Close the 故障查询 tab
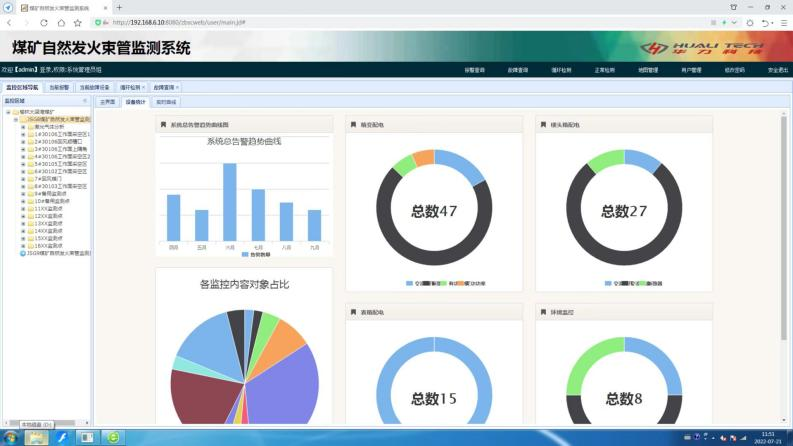Image resolution: width=793 pixels, height=446 pixels. click(177, 88)
